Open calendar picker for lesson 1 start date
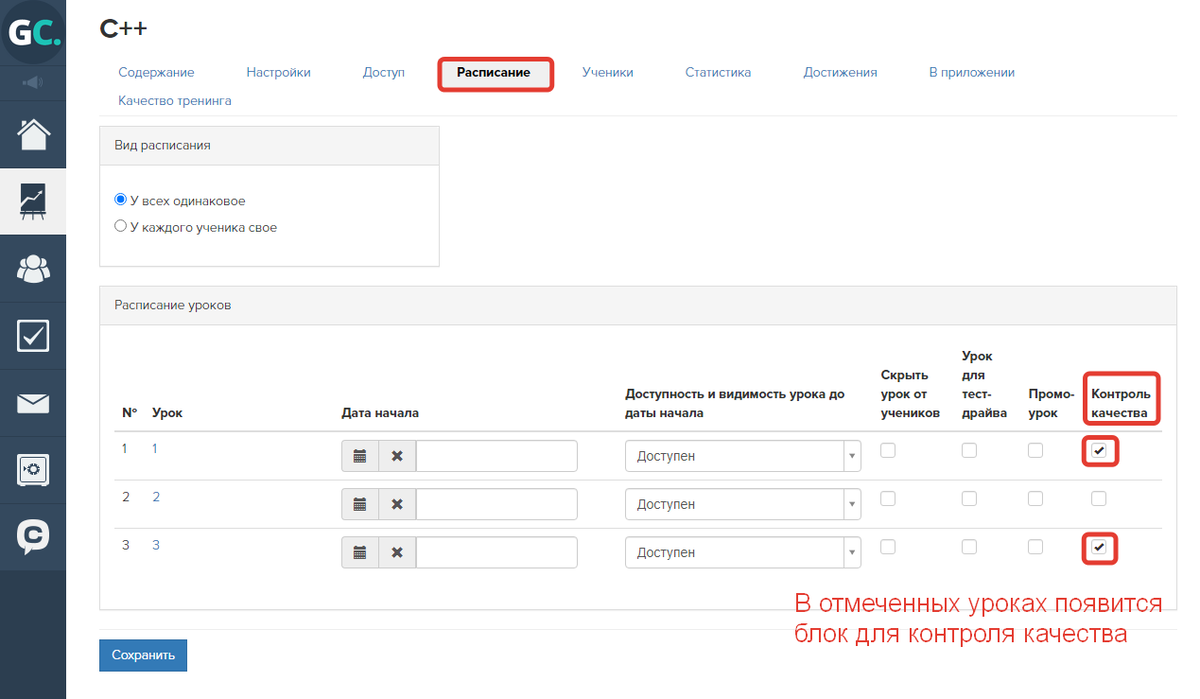The height and width of the screenshot is (699, 1200). [x=360, y=456]
